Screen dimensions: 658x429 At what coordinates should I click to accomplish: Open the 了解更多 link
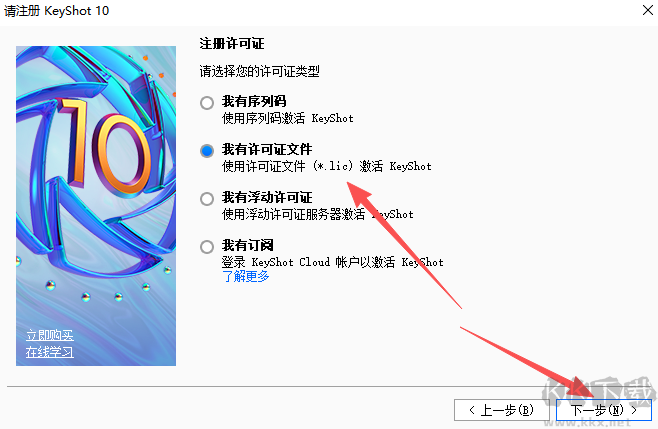pos(245,276)
